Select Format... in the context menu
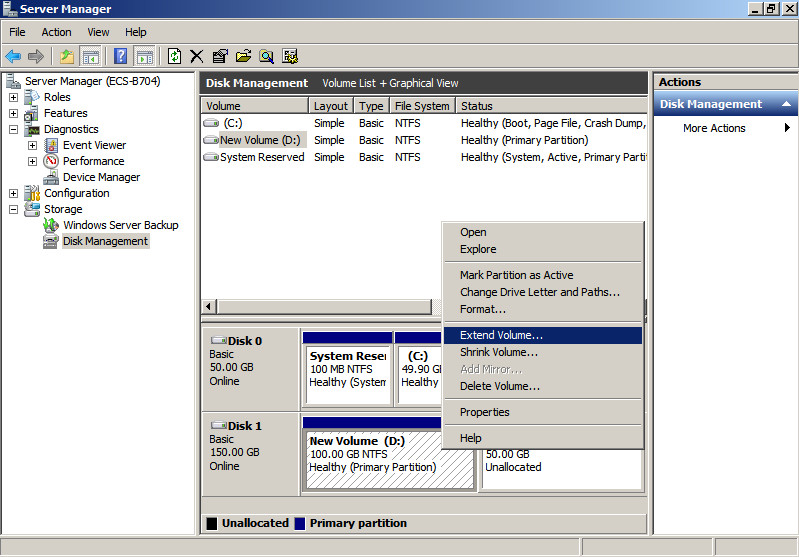The width and height of the screenshot is (799, 557). [x=543, y=309]
